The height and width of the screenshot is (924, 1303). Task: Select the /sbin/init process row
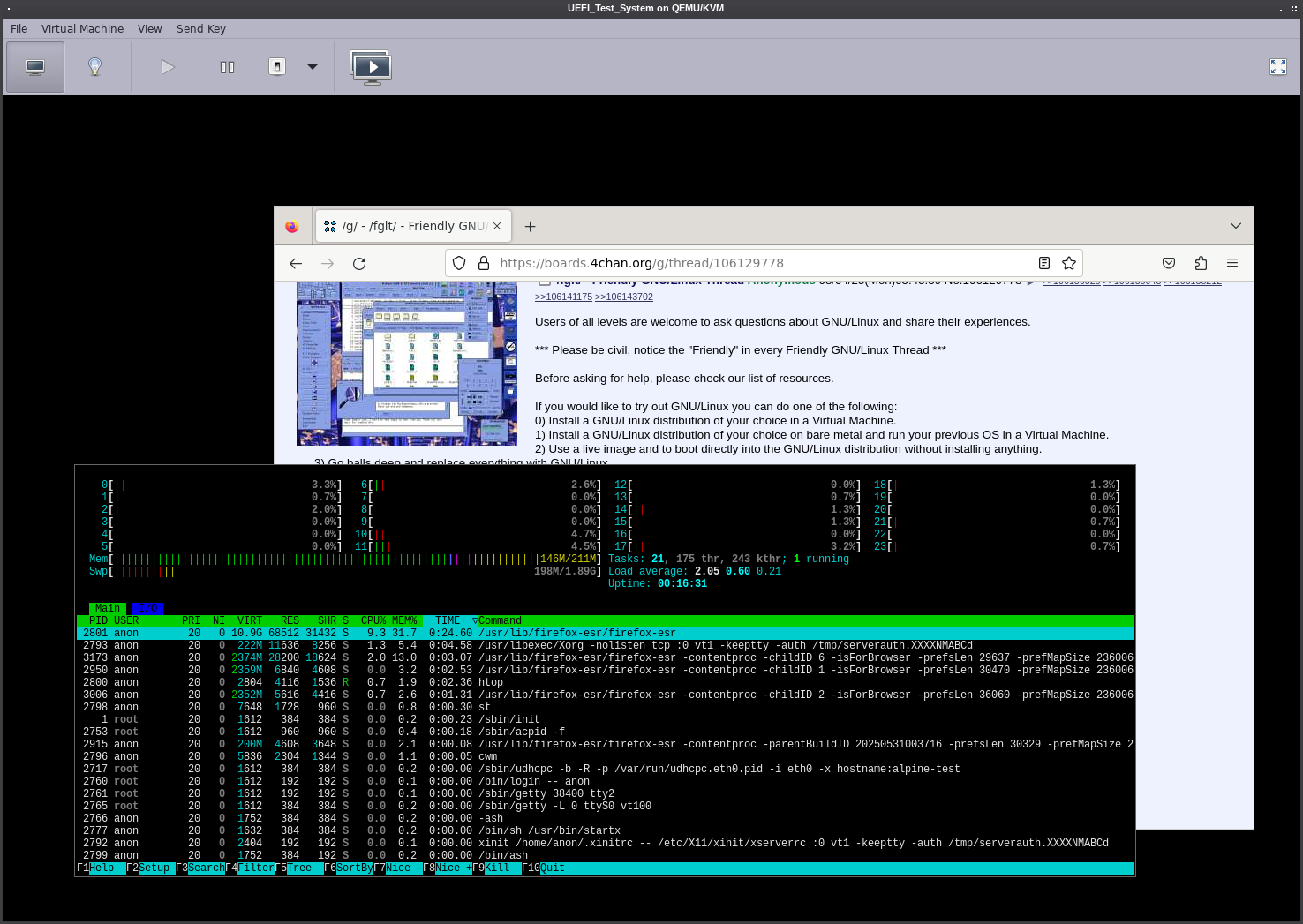coord(605,719)
